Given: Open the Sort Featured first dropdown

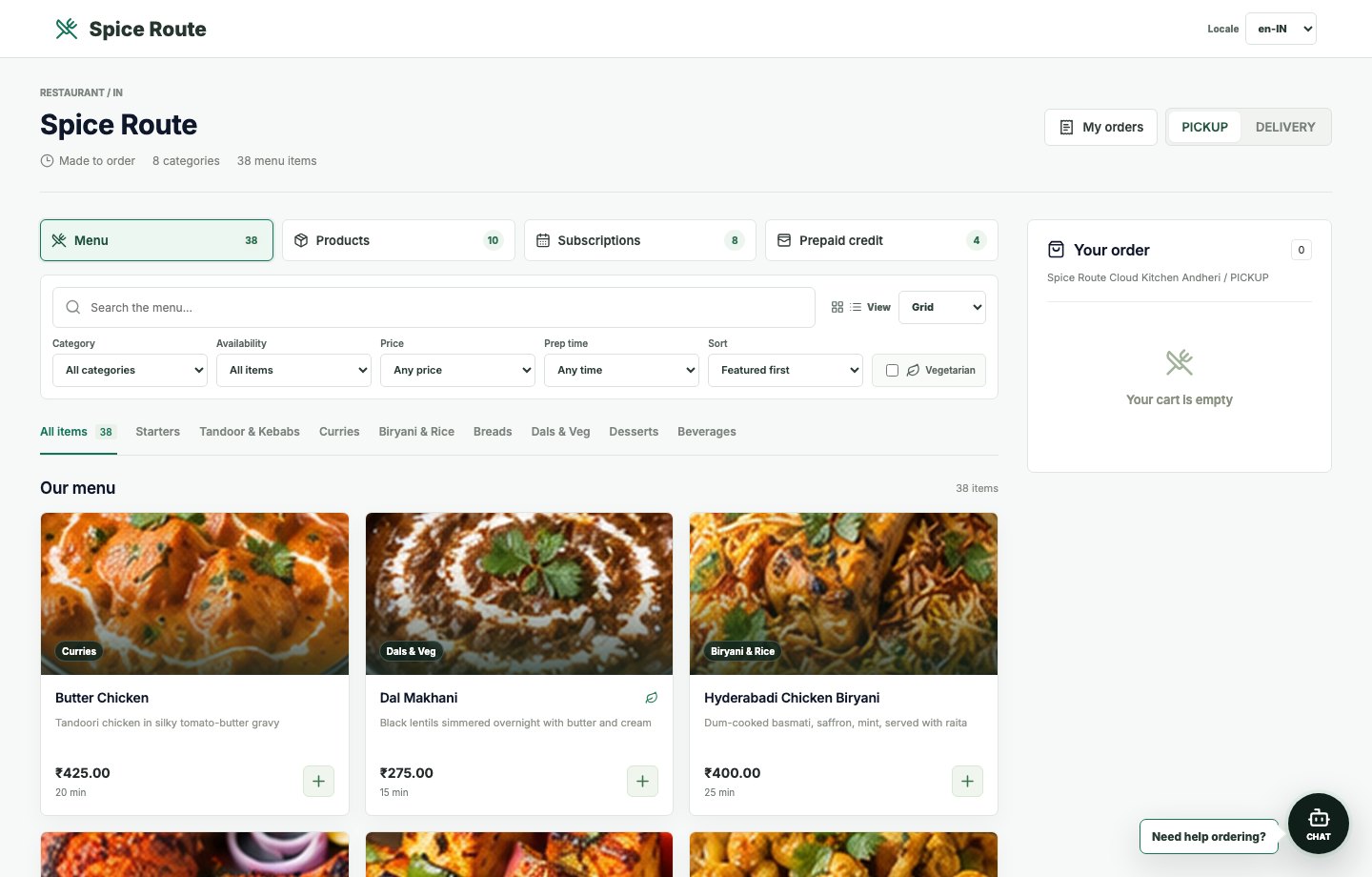Looking at the screenshot, I should (785, 370).
